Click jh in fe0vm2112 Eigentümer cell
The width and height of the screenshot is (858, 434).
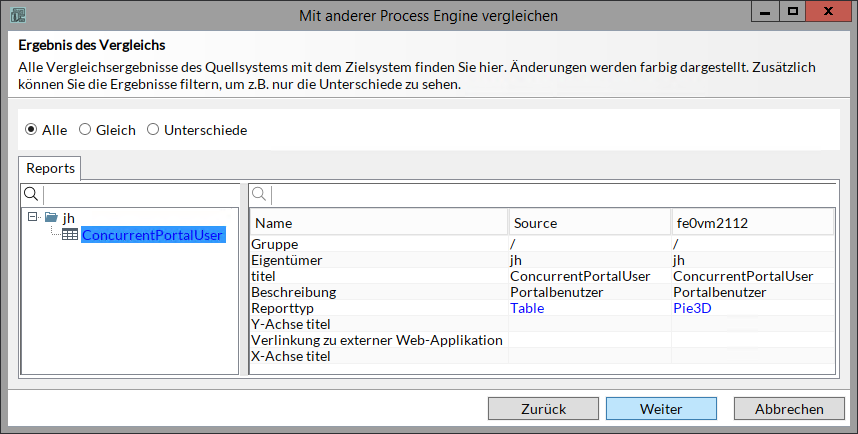click(x=679, y=260)
